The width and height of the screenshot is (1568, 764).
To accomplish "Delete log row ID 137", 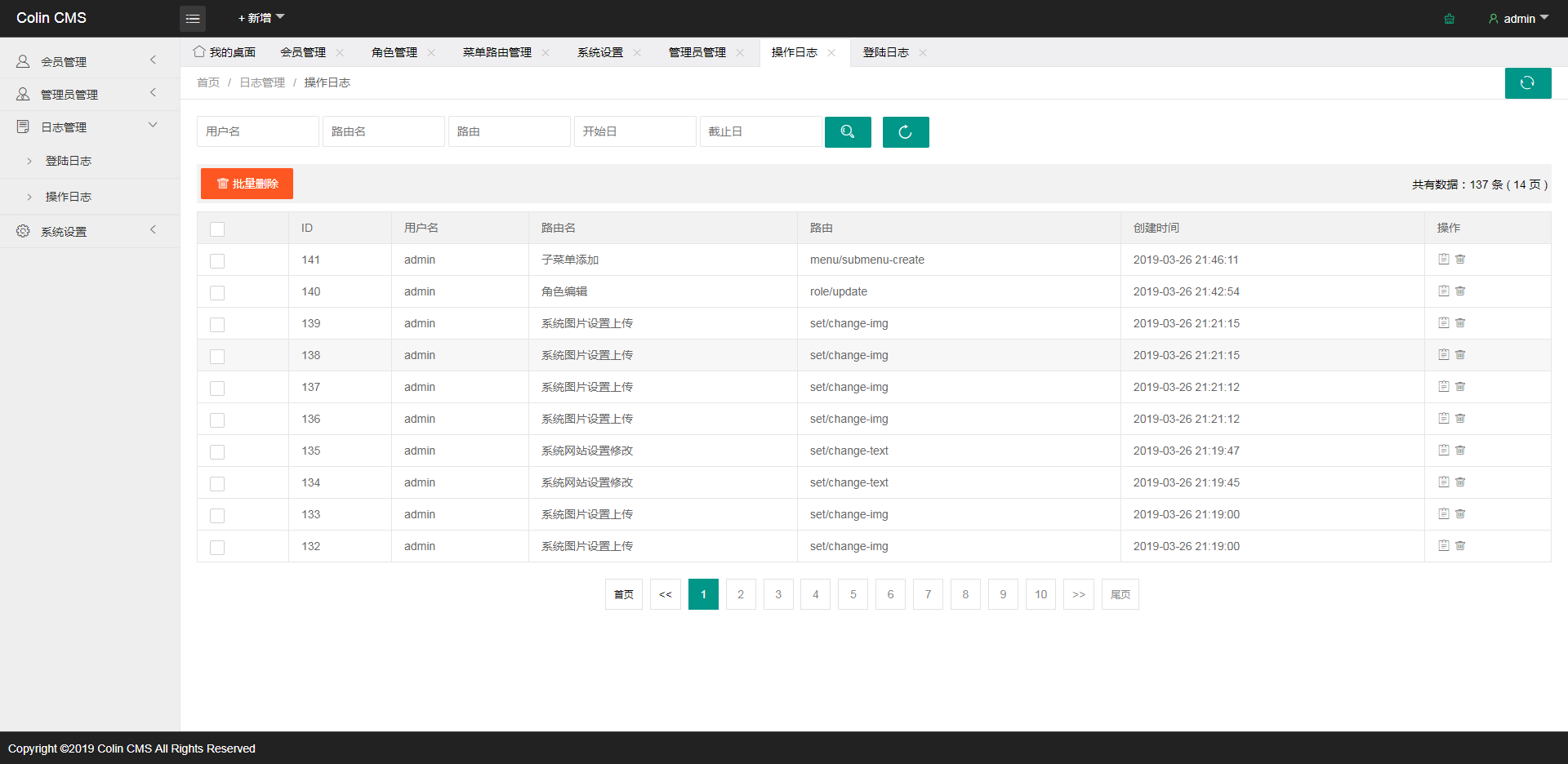I will pyautogui.click(x=1460, y=387).
